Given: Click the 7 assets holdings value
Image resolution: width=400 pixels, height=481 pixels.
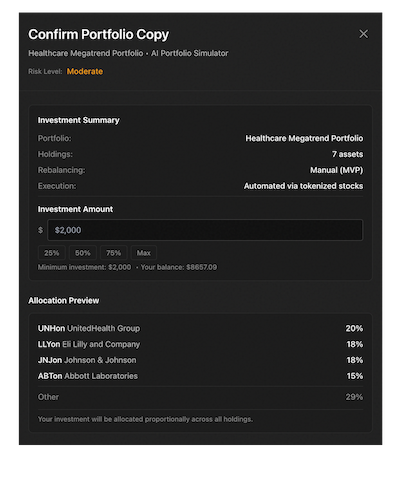Looking at the screenshot, I should coord(347,154).
